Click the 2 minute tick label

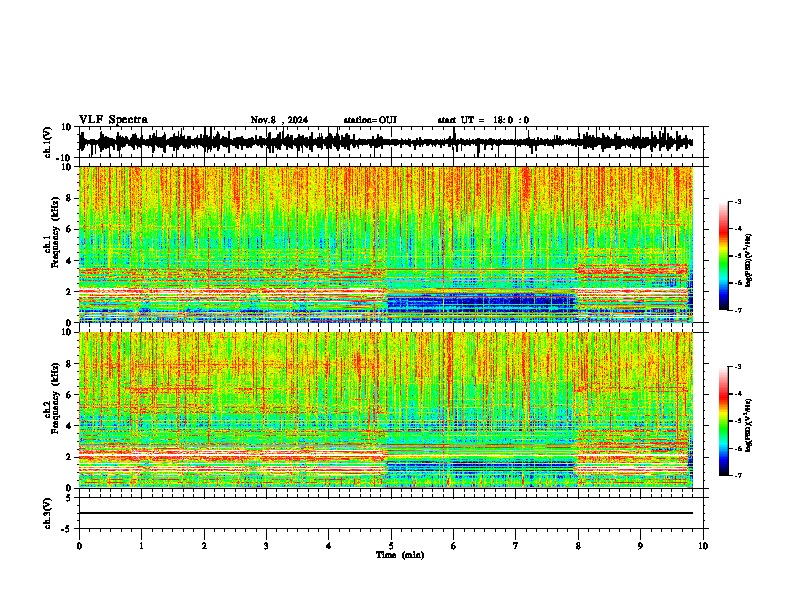pos(204,546)
